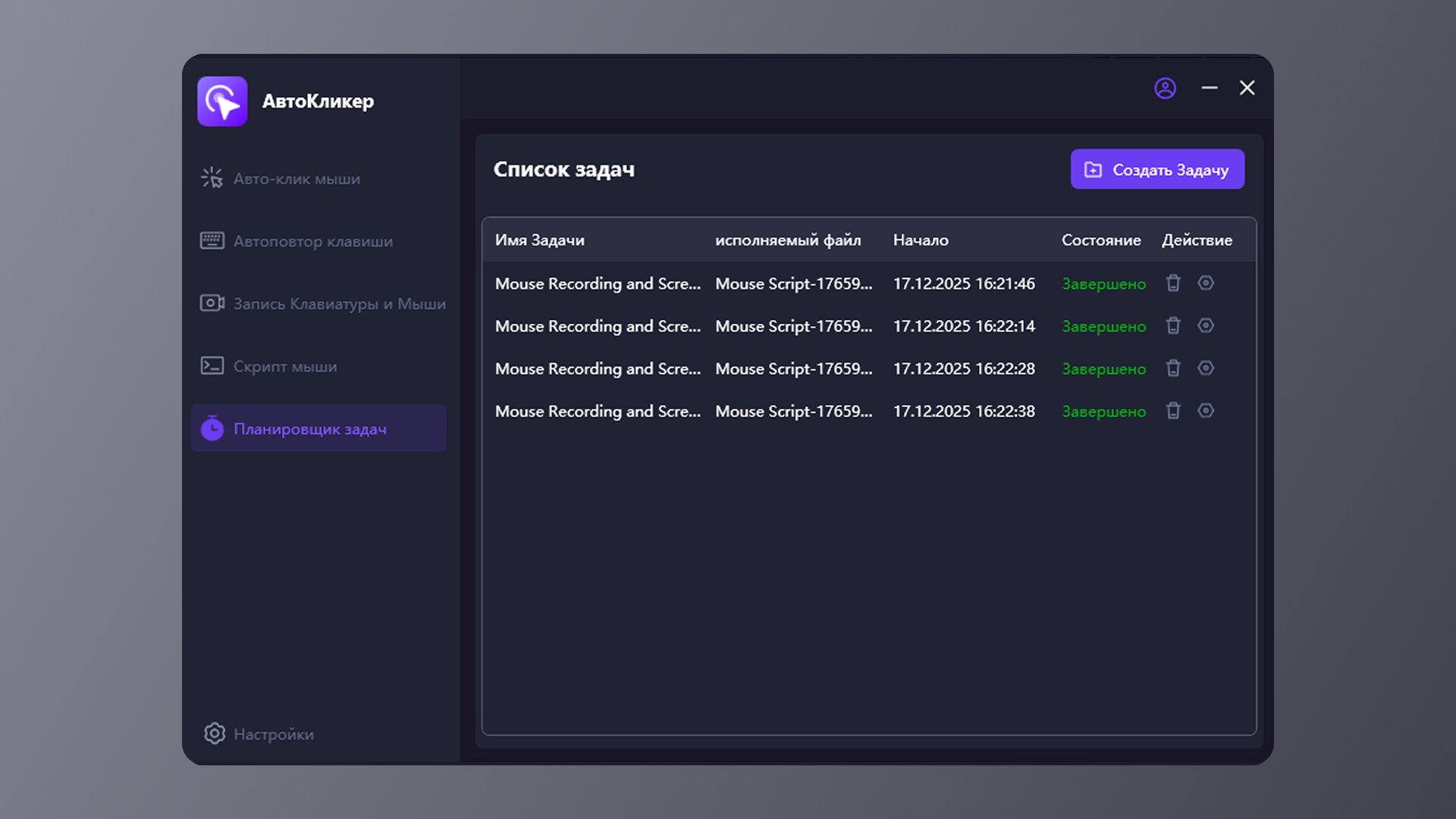The image size is (1456, 819).
Task: Delete the task started at 16:22:14
Action: point(1173,326)
